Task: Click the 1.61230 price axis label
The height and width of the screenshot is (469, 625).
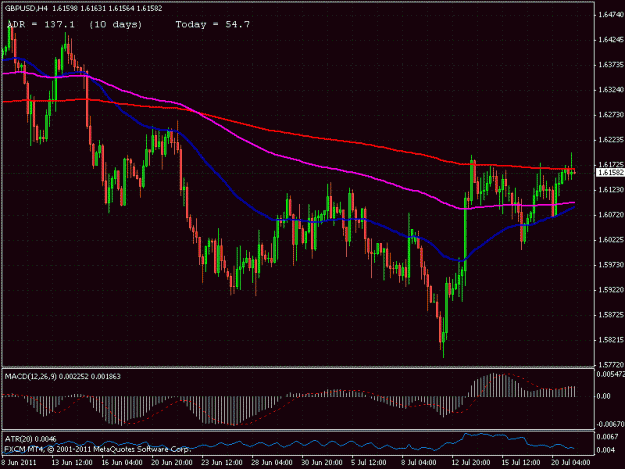Action: [611, 190]
